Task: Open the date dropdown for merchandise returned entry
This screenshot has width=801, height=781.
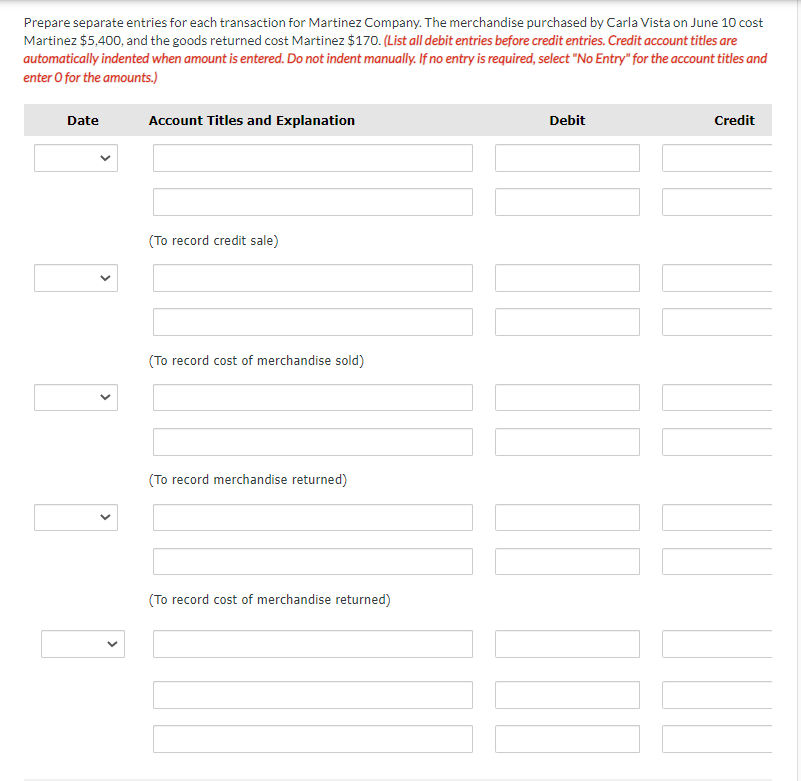Action: (x=76, y=397)
